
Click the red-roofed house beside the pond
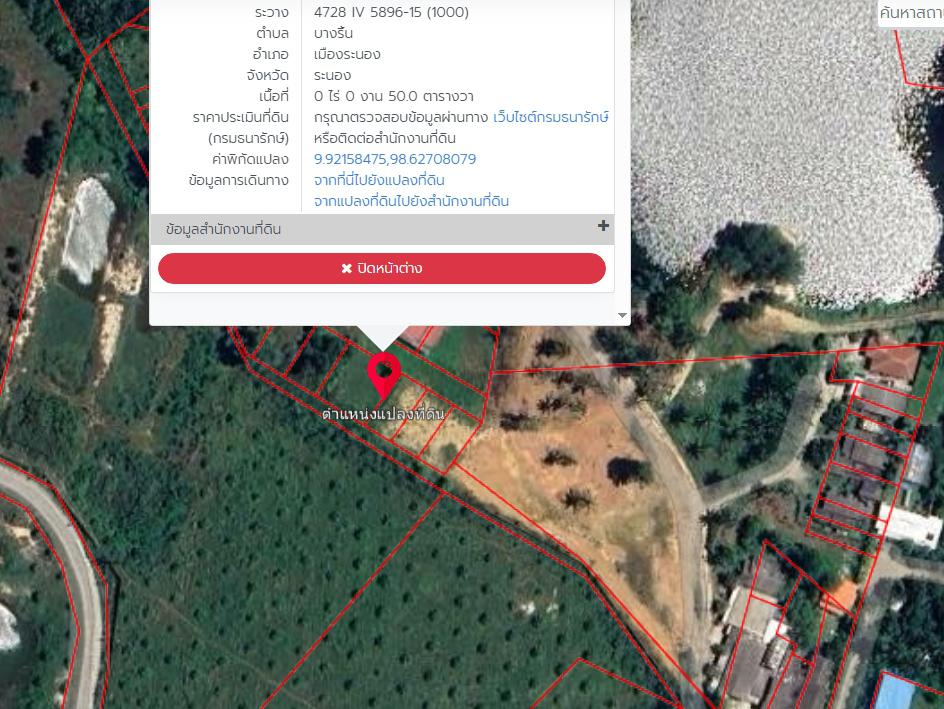point(890,360)
